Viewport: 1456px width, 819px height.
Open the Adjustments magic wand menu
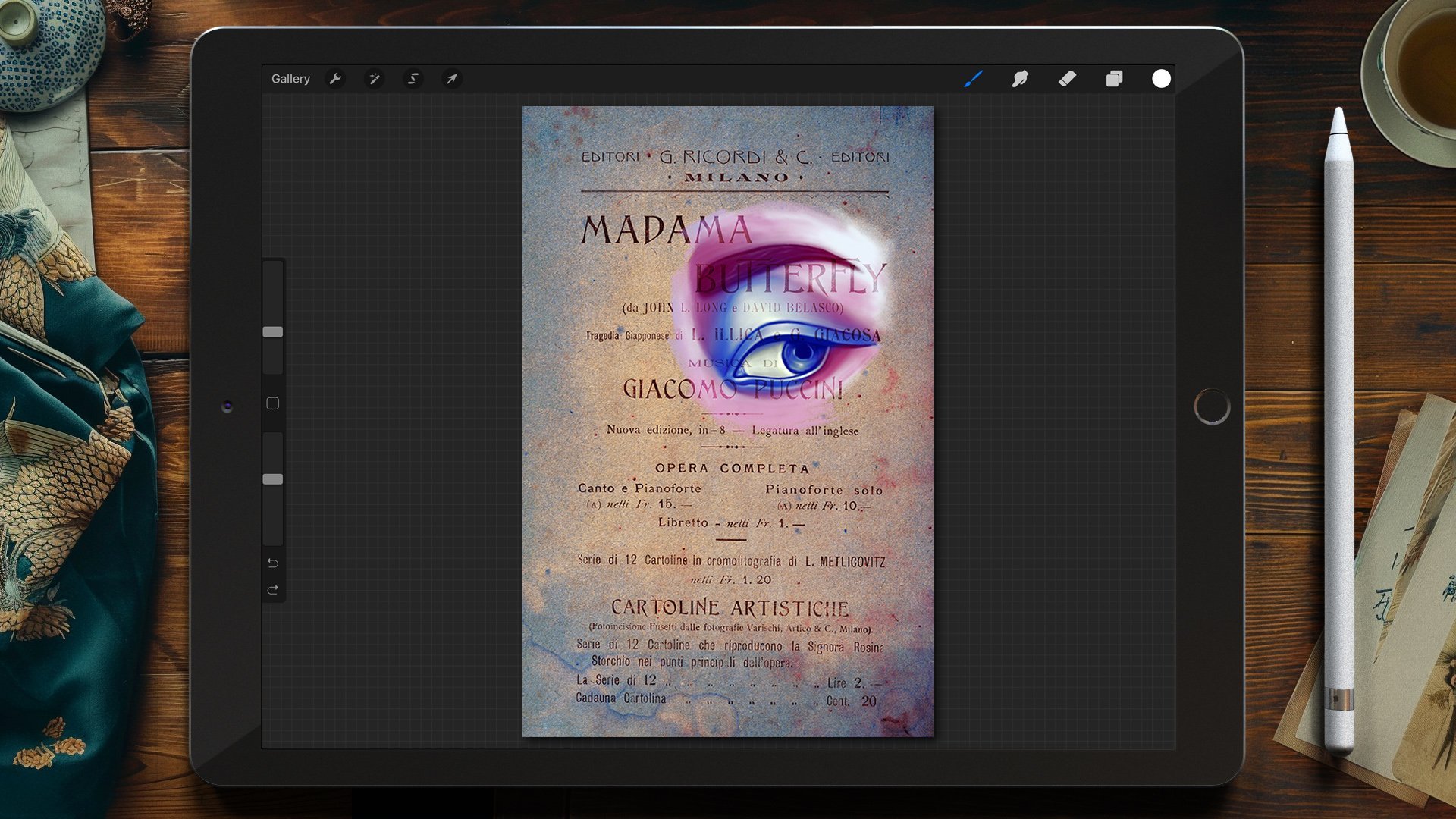[374, 79]
